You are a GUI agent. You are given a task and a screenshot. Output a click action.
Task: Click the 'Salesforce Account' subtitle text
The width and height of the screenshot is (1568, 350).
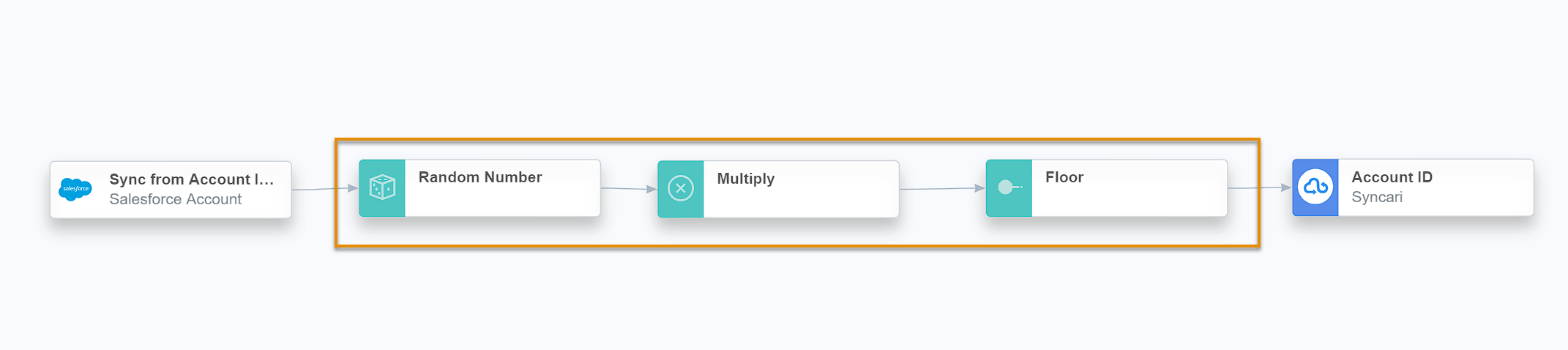click(175, 199)
